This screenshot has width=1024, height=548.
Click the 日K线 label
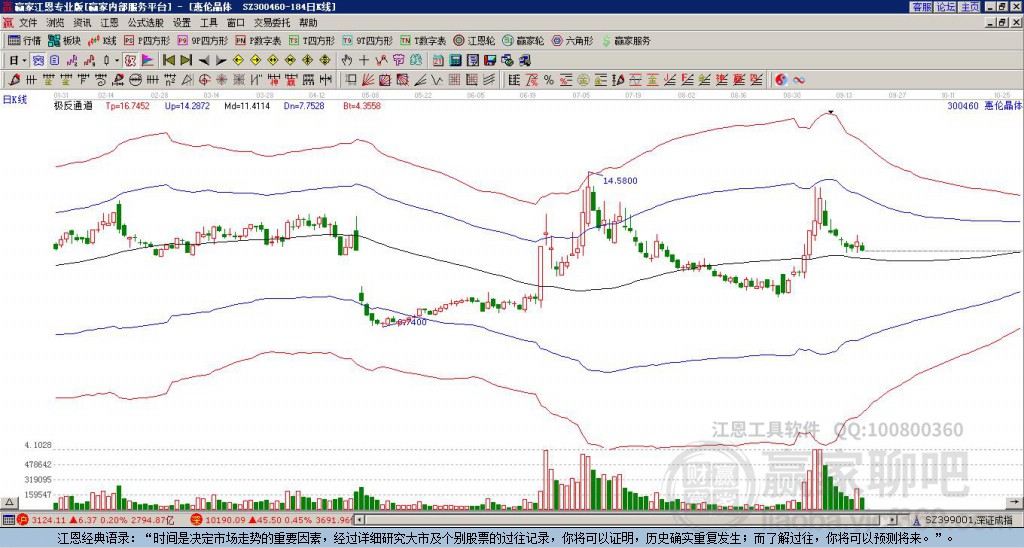(x=15, y=99)
